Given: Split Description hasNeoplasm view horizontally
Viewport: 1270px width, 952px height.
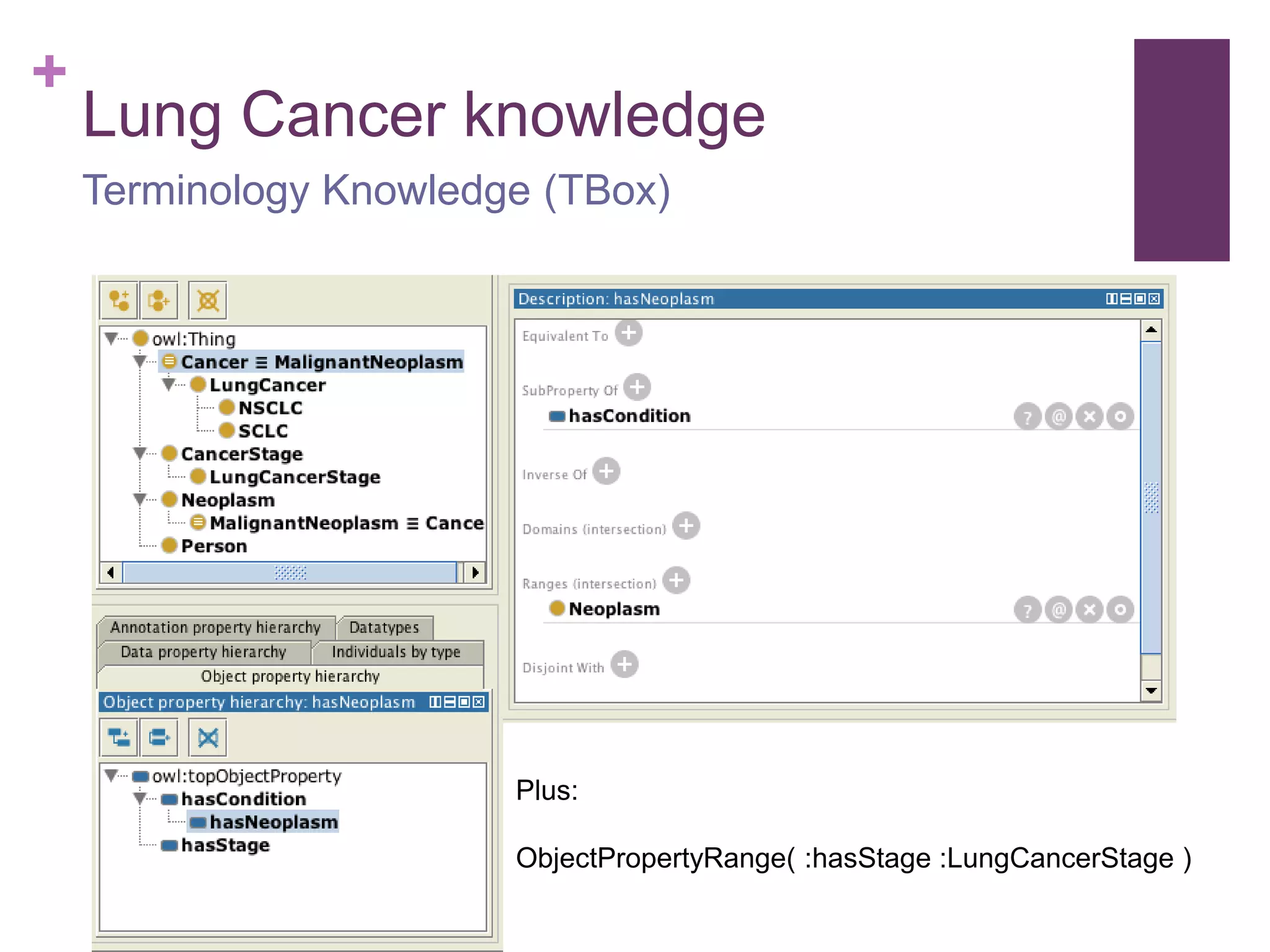Looking at the screenshot, I should pos(1126,299).
